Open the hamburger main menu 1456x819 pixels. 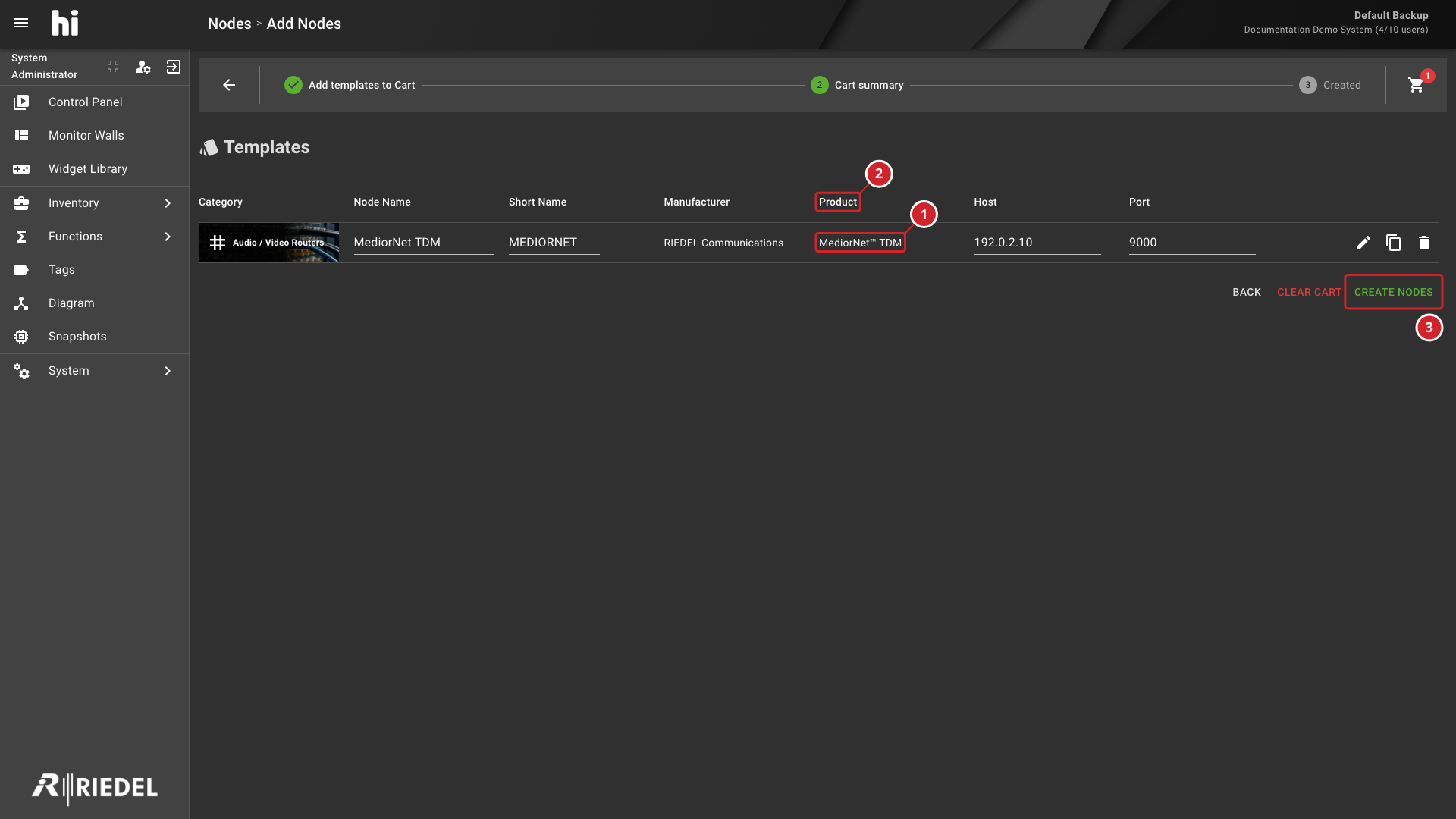[x=21, y=24]
